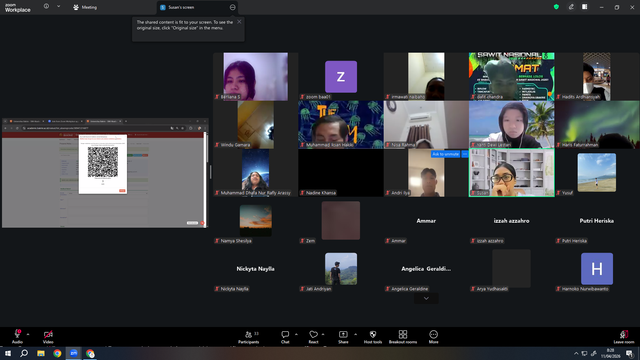Open first Chrome icon on taskbar

coord(57,353)
